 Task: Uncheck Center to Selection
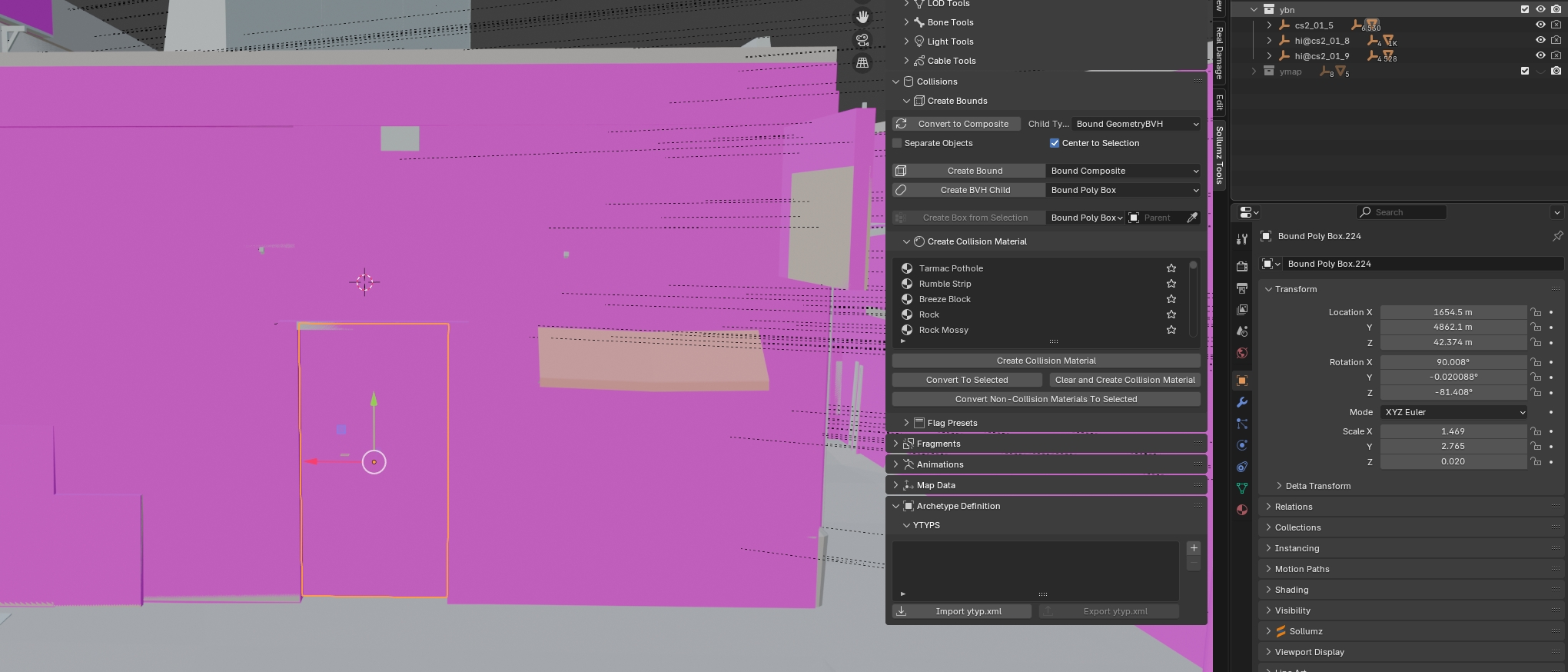point(1055,143)
